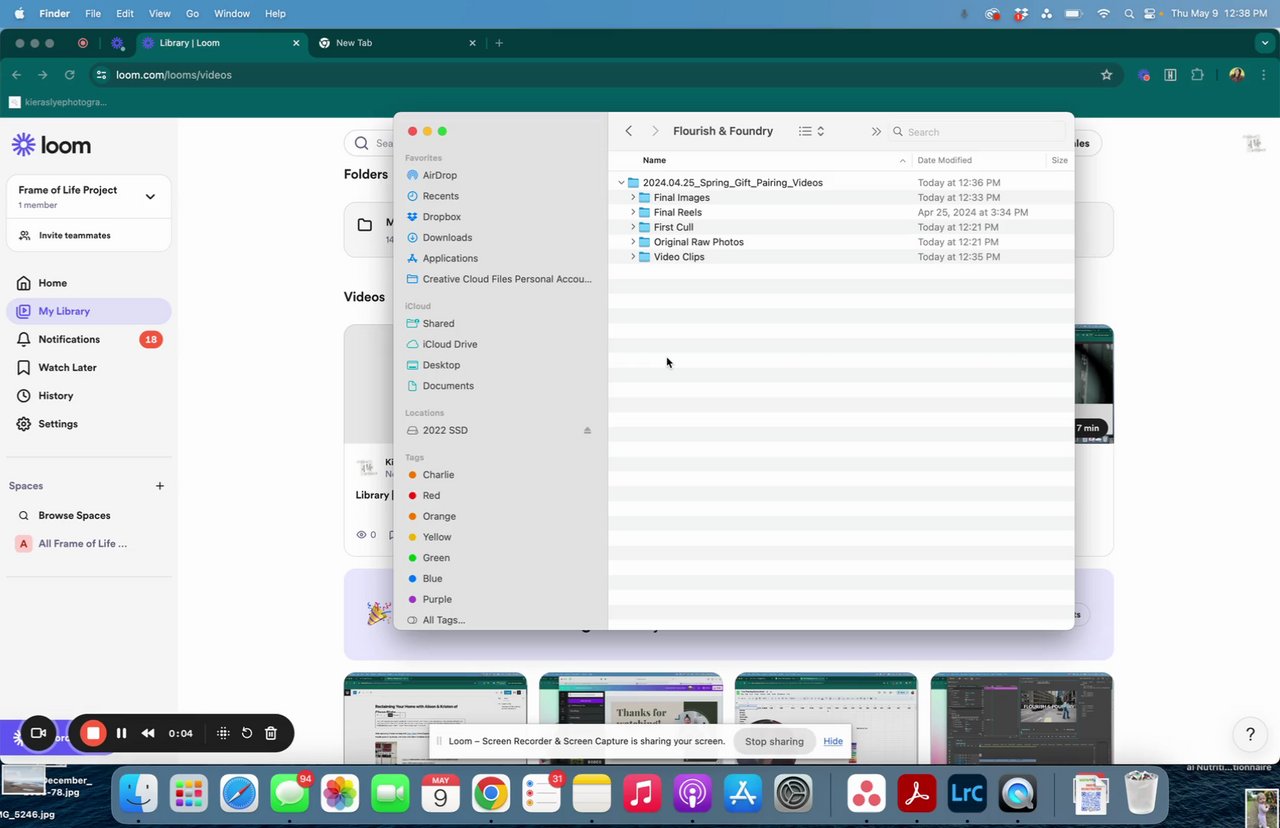Go back in Finder window
The image size is (1280, 828).
[x=628, y=131]
